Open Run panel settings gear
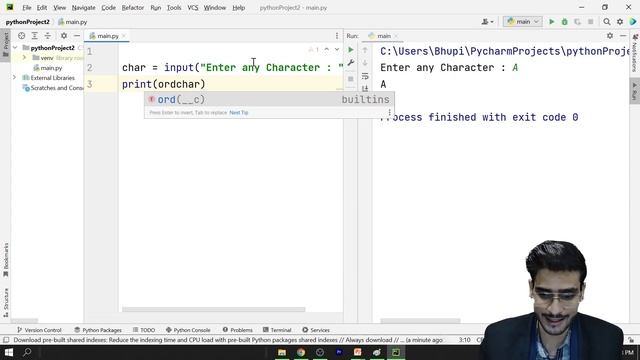The height and width of the screenshot is (360, 640). point(610,36)
